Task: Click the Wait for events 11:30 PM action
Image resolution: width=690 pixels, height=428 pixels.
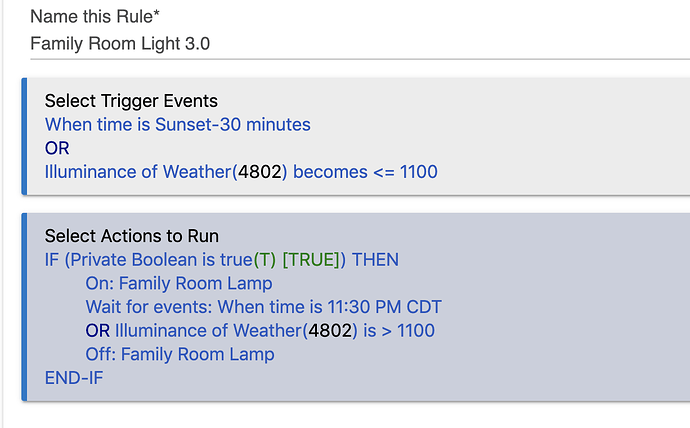Action: pyautogui.click(x=264, y=307)
